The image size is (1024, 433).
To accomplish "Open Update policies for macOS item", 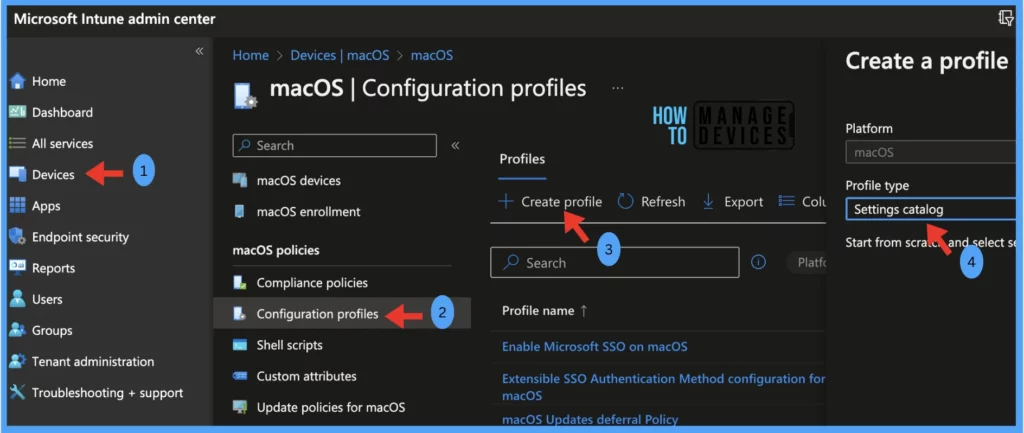I will point(330,408).
